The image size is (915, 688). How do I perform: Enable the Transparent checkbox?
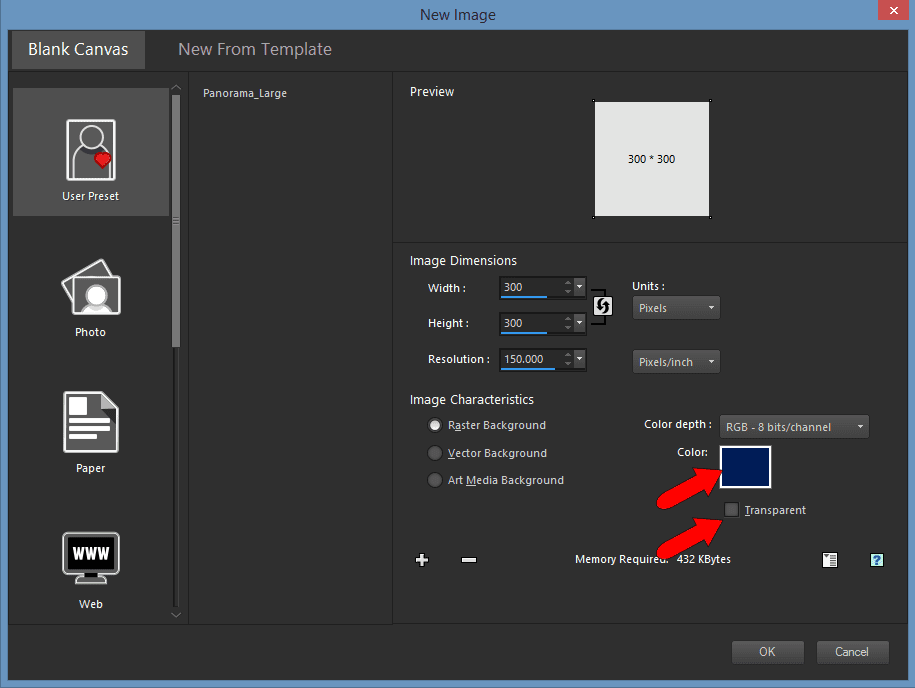click(x=731, y=510)
